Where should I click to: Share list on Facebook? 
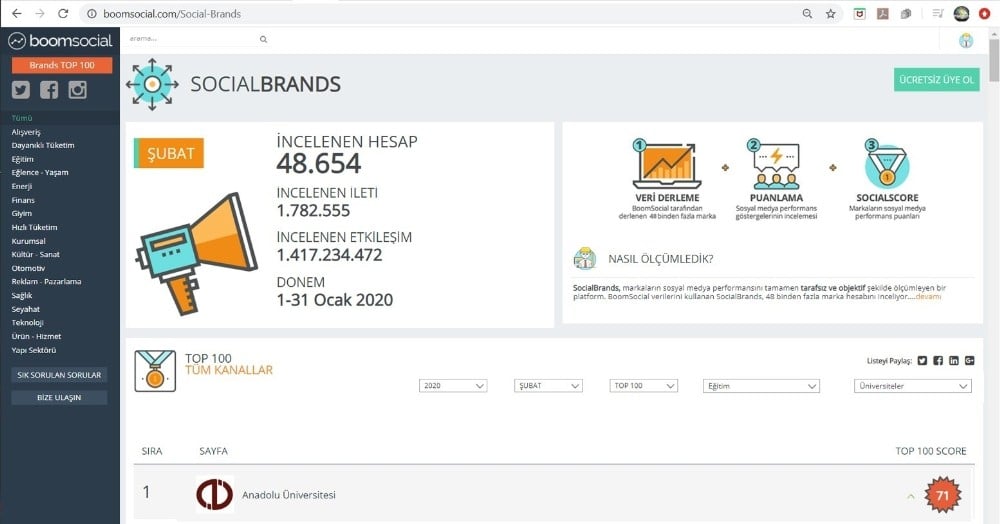938,361
